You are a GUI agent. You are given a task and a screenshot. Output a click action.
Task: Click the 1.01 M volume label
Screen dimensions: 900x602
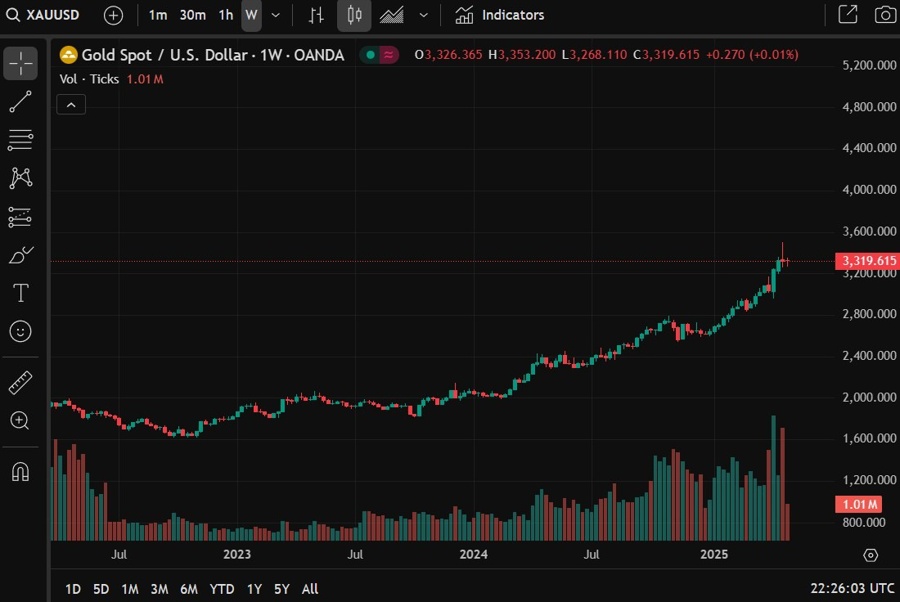[x=859, y=504]
